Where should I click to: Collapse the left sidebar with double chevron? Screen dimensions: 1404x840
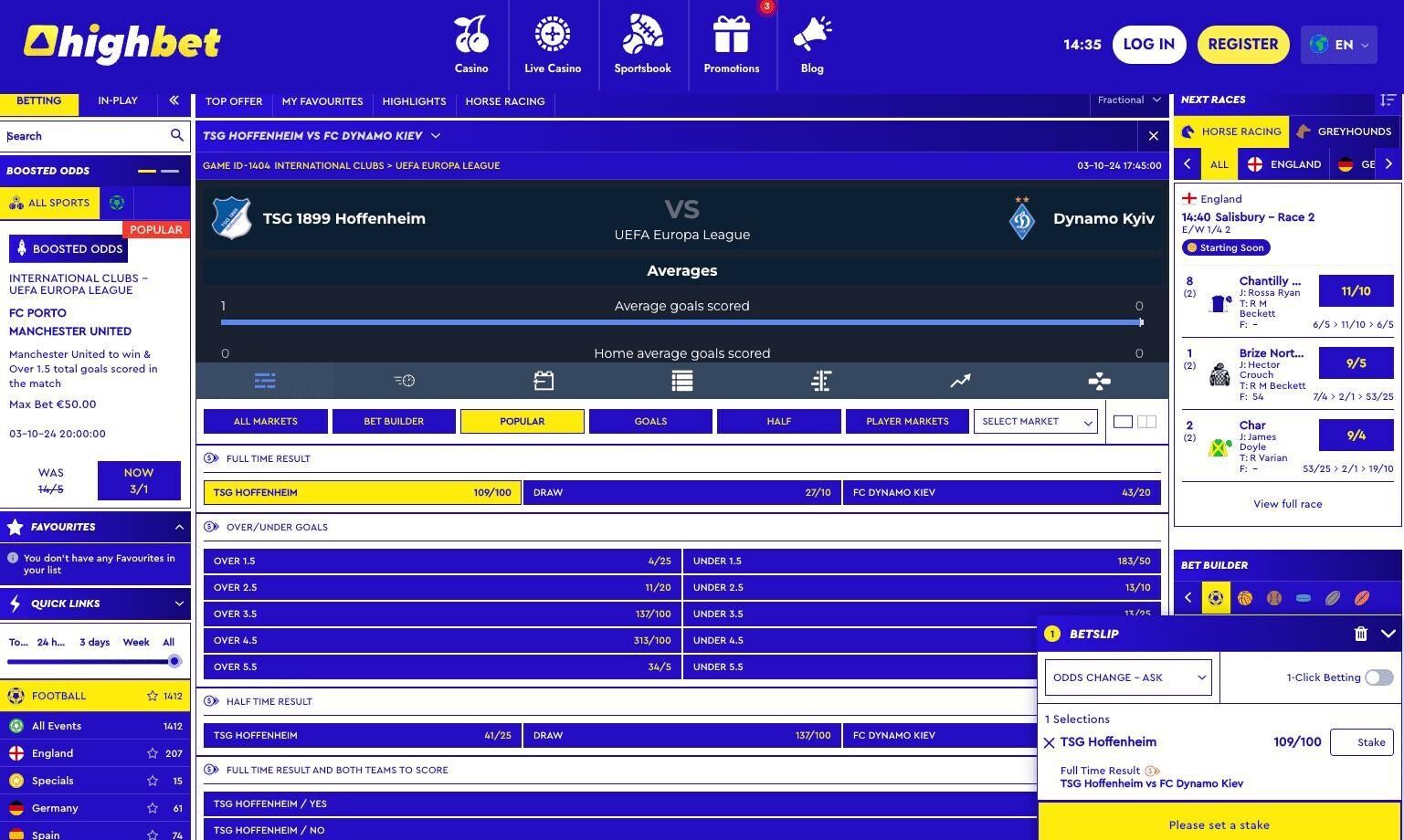pyautogui.click(x=174, y=100)
